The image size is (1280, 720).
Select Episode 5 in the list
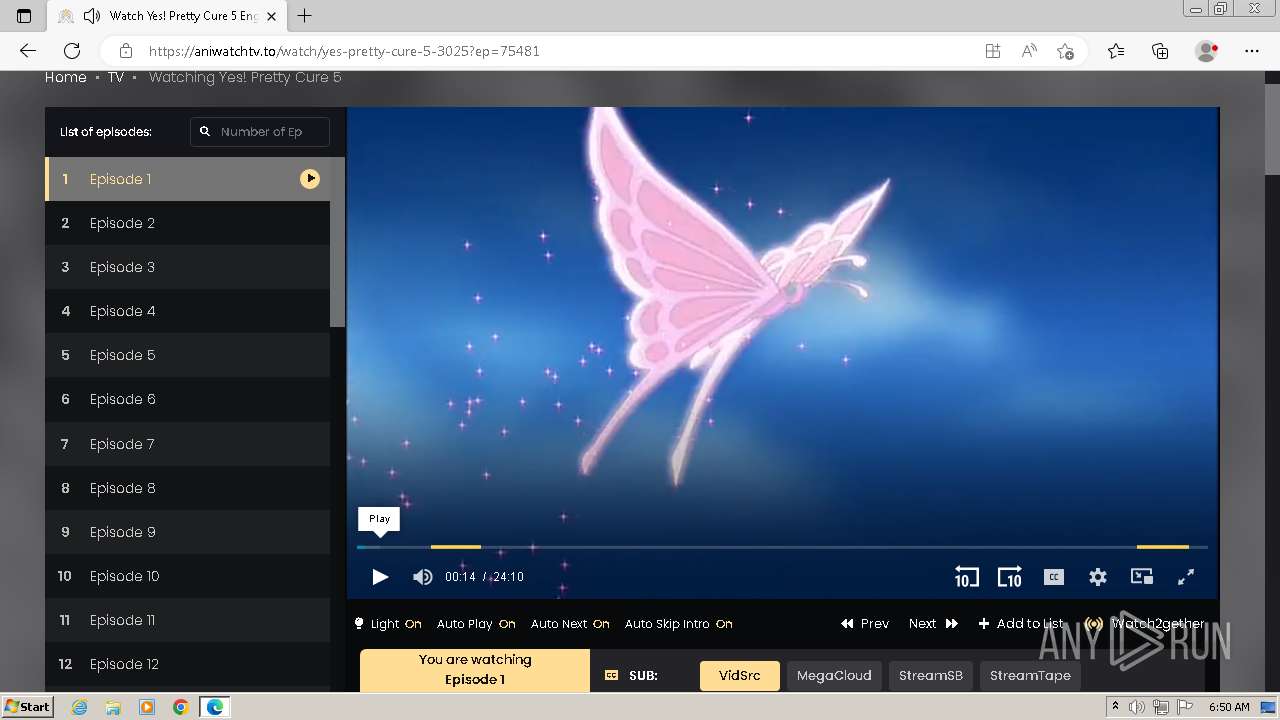tap(188, 355)
